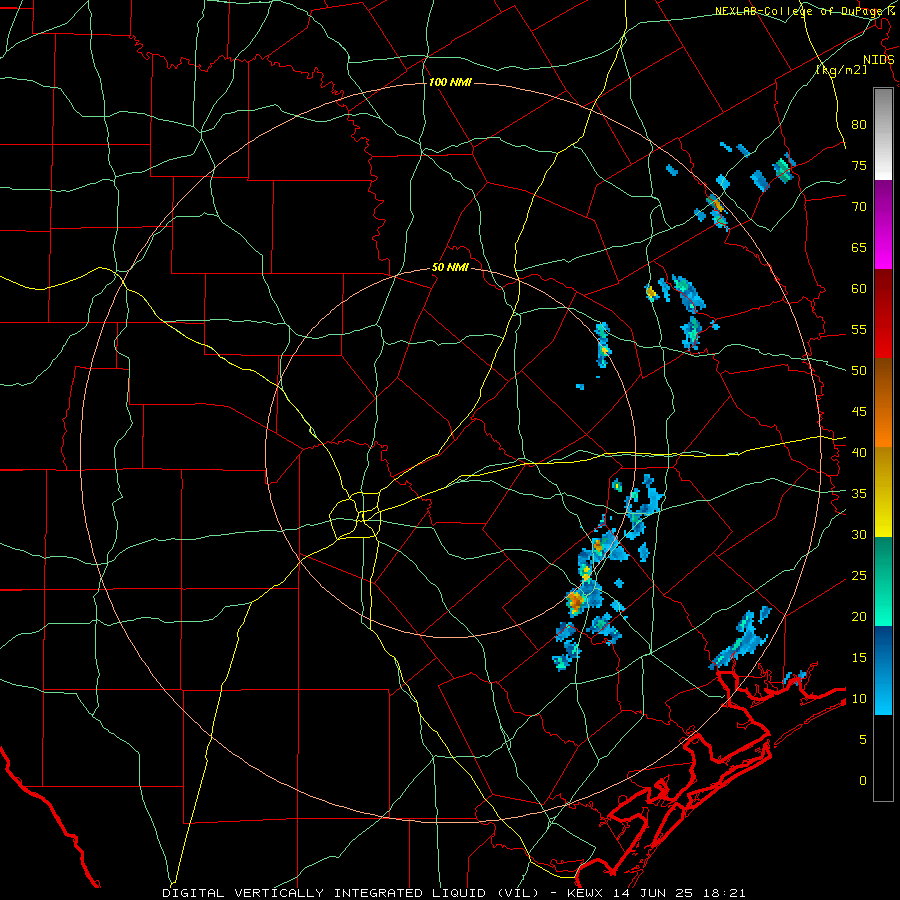Click the legend value 40
900x900 pixels.
859,453
